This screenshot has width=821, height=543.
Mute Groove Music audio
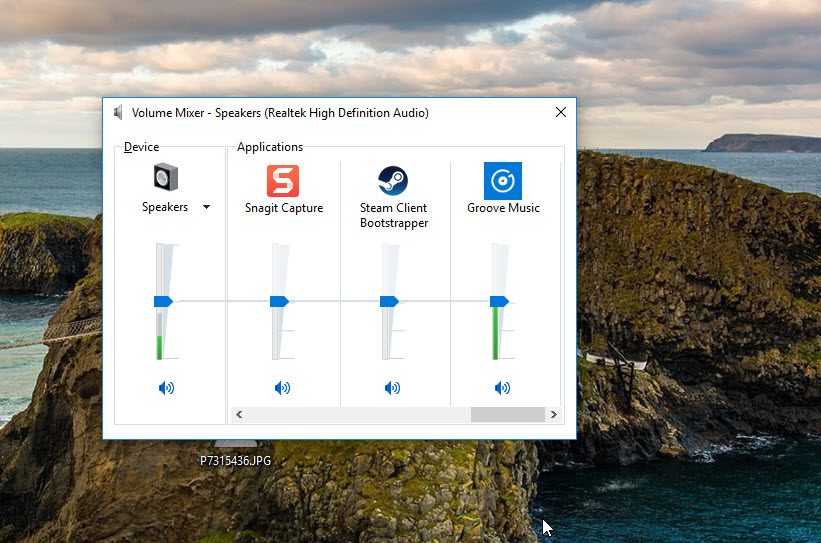[502, 388]
